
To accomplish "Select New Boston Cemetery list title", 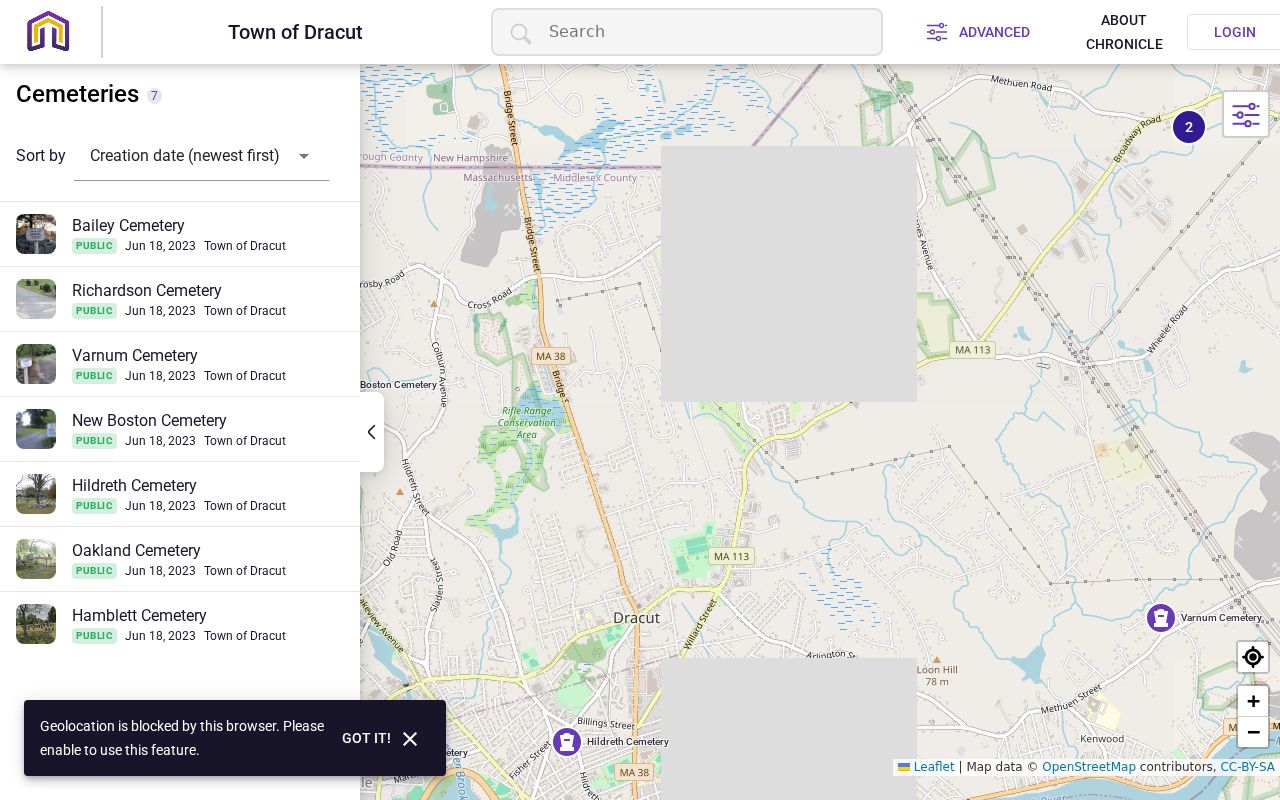I will (149, 421).
